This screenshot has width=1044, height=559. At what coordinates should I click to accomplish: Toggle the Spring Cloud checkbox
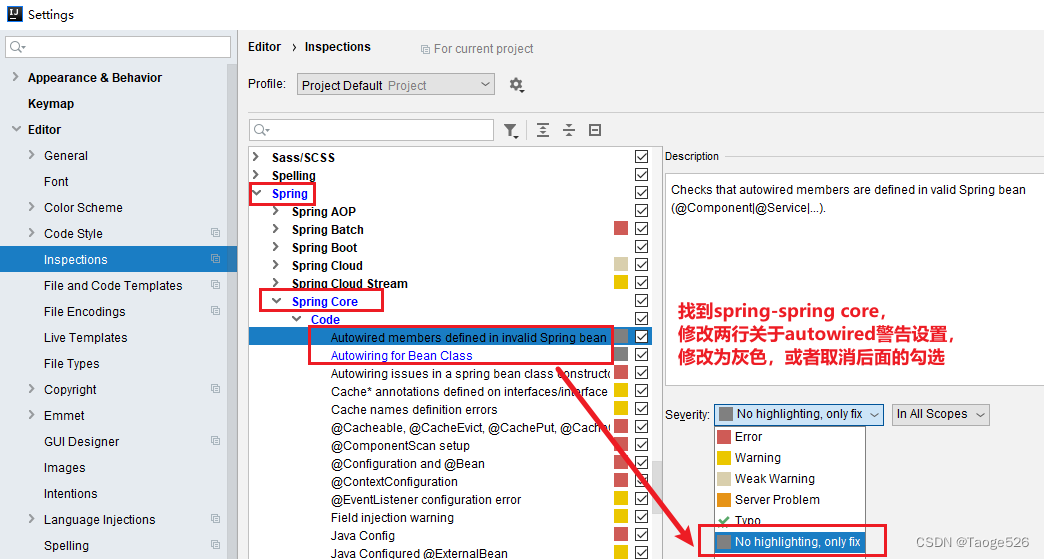tap(641, 264)
